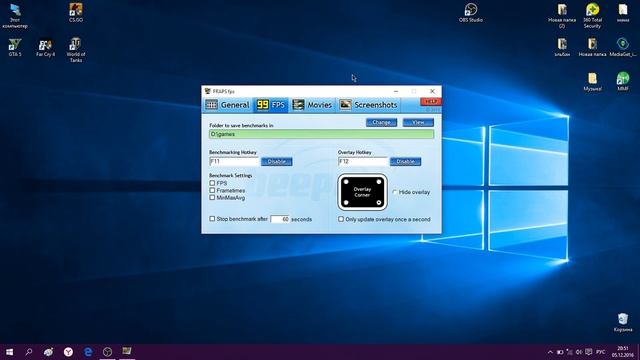Enable the MinMaxAvg checkbox

pyautogui.click(x=212, y=198)
